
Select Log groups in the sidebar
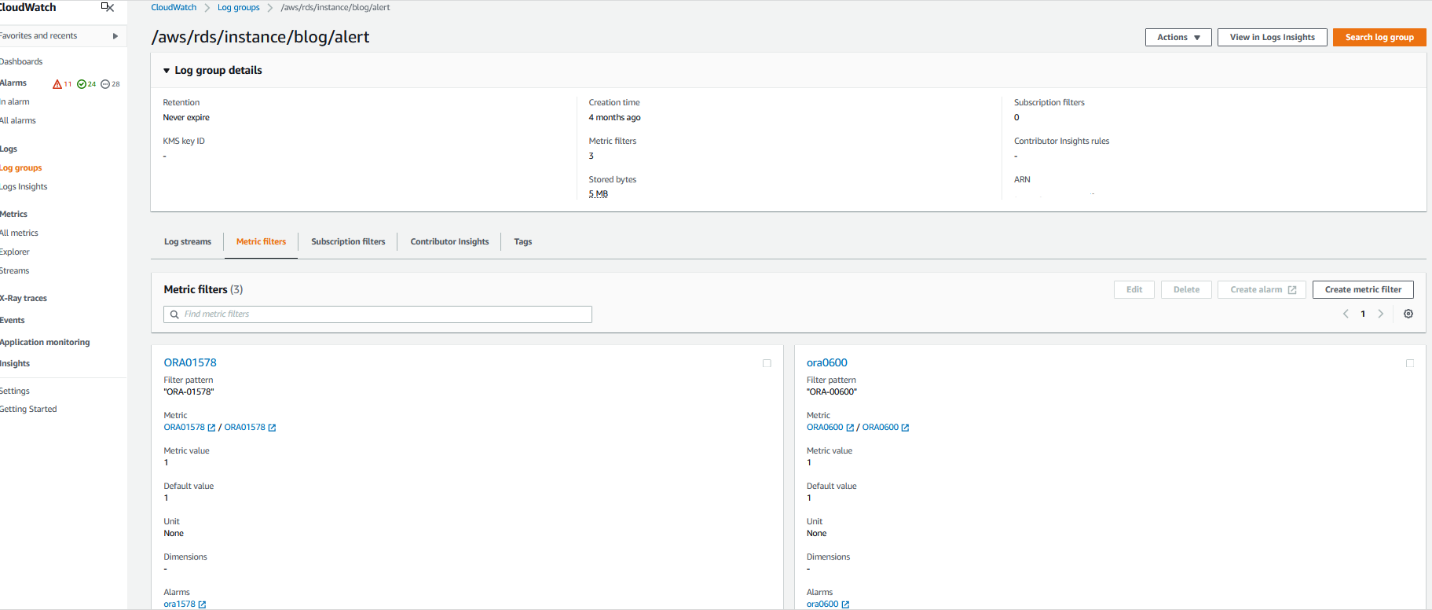pyautogui.click(x=21, y=168)
